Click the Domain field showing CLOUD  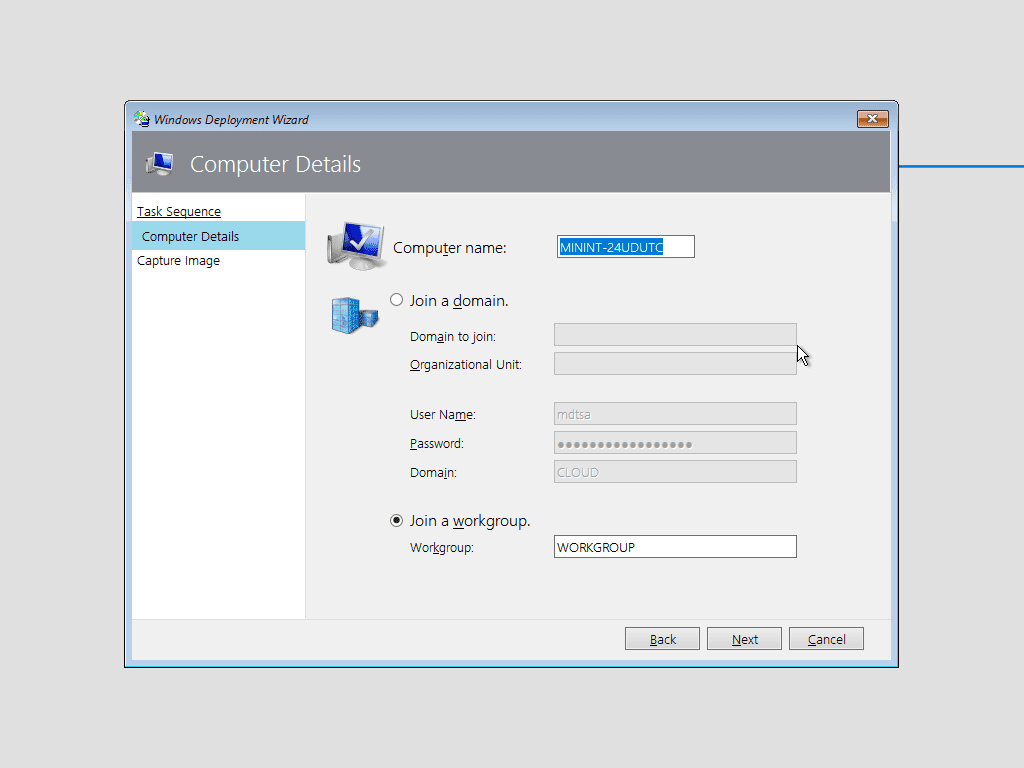tap(675, 471)
